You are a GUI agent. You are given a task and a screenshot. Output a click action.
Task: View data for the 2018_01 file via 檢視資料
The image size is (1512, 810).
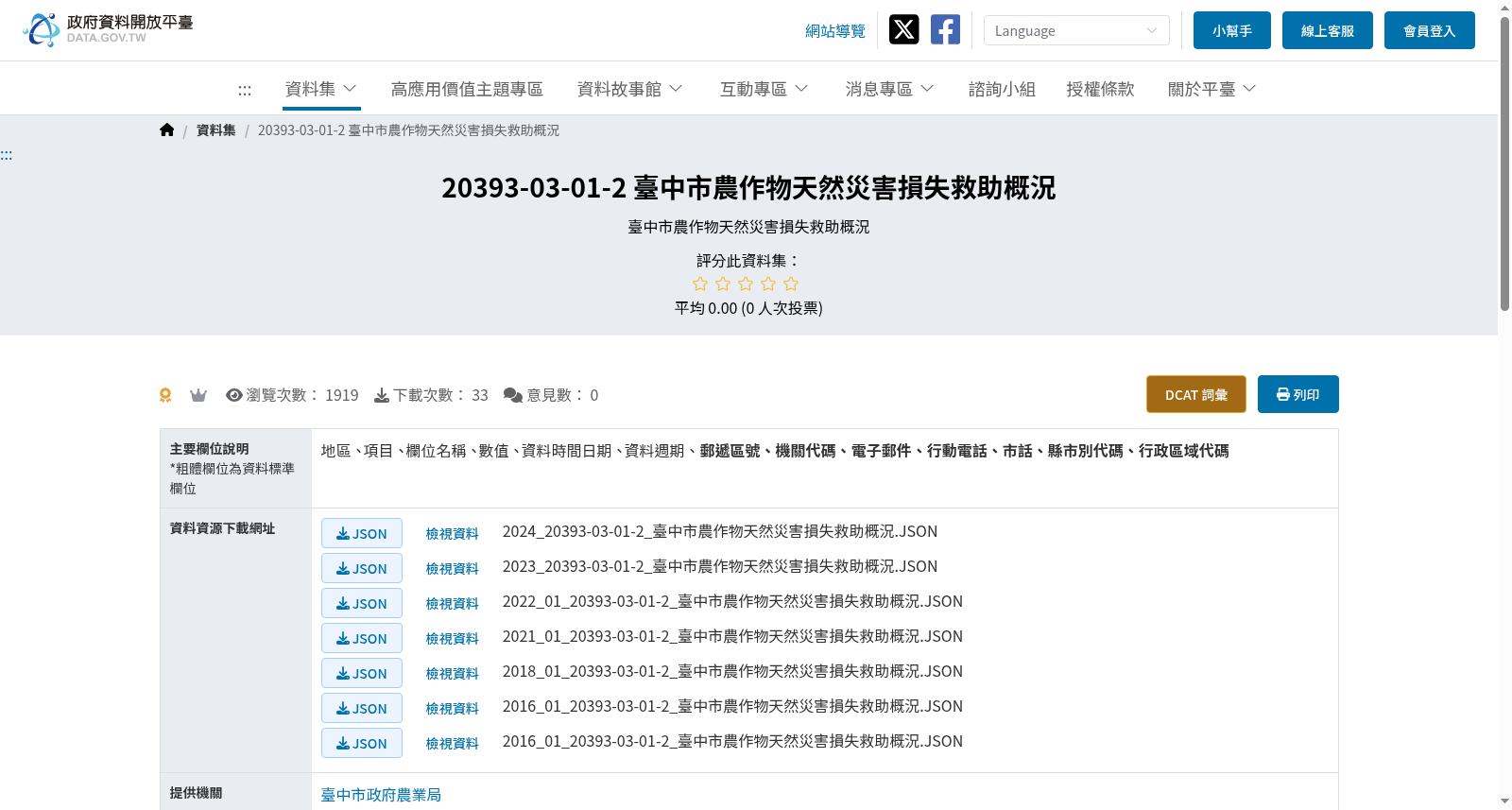click(452, 674)
